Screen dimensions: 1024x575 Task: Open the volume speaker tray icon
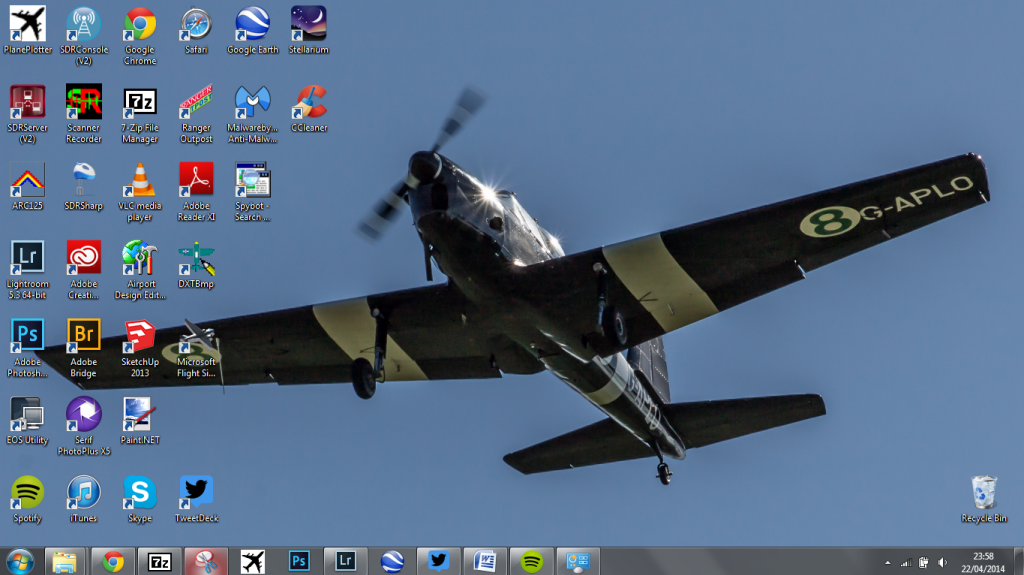(942, 563)
